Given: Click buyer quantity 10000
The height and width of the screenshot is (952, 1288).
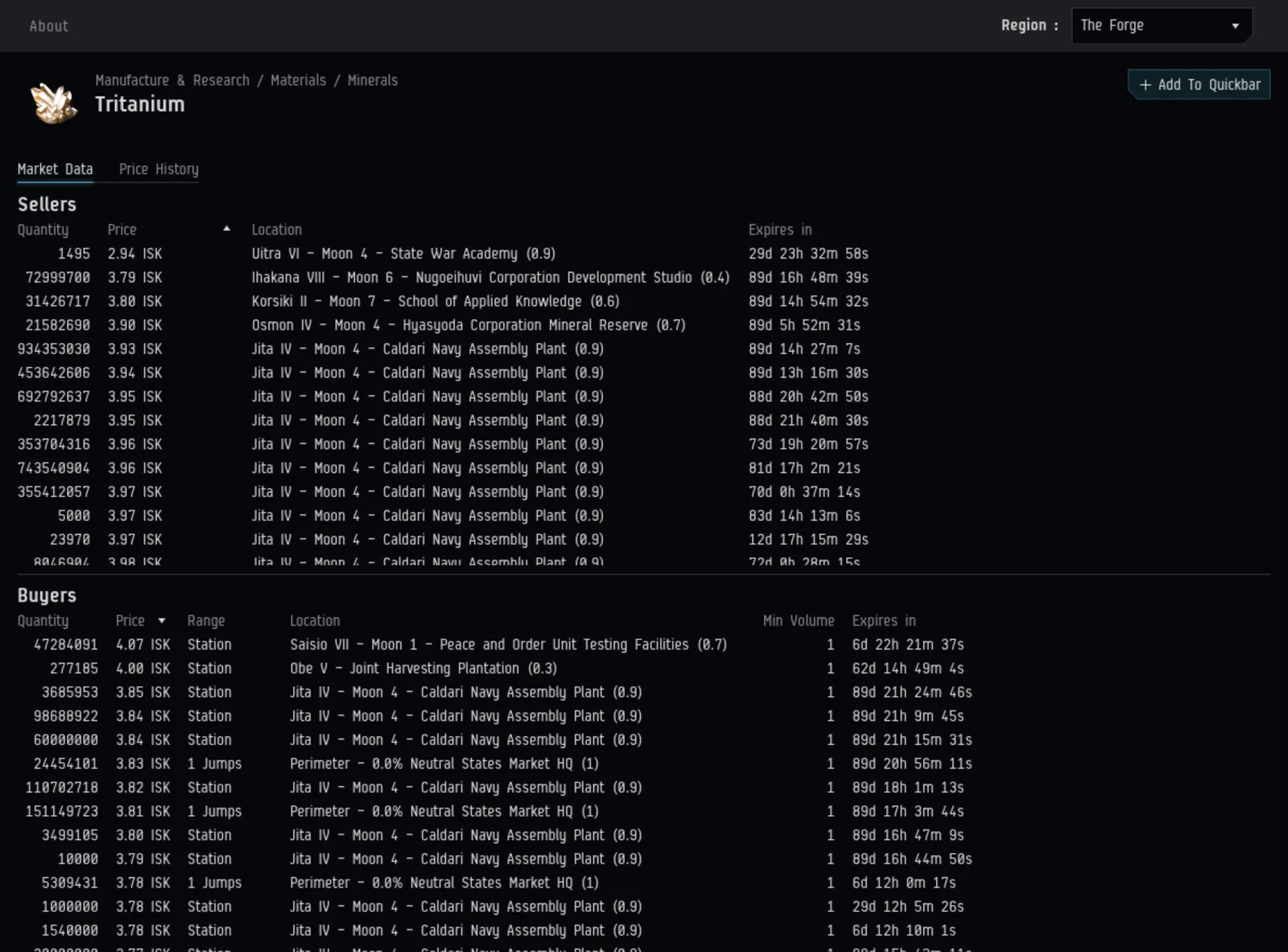Looking at the screenshot, I should click(78, 859).
